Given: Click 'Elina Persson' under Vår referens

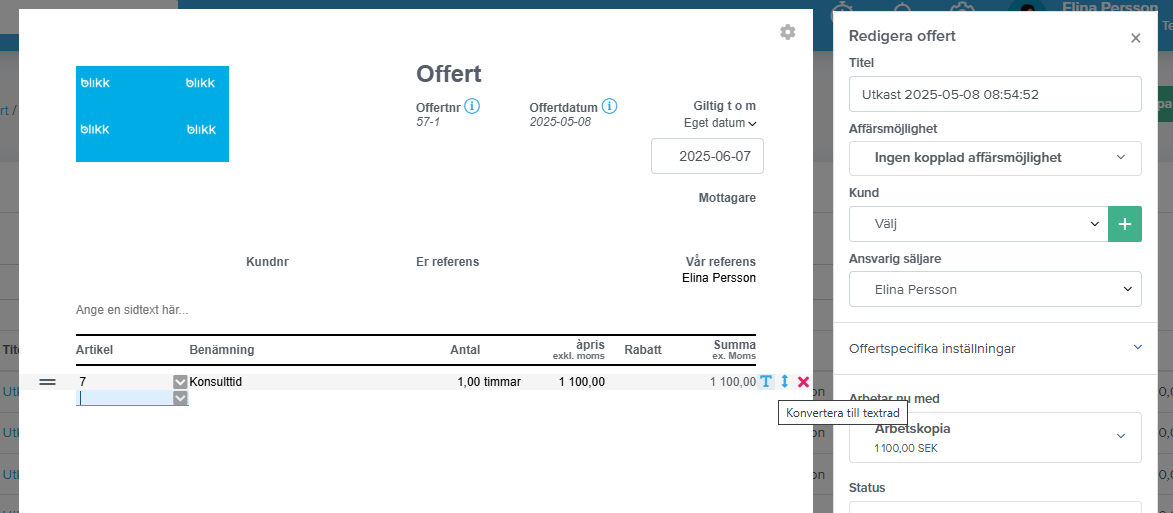Looking at the screenshot, I should click(x=719, y=277).
